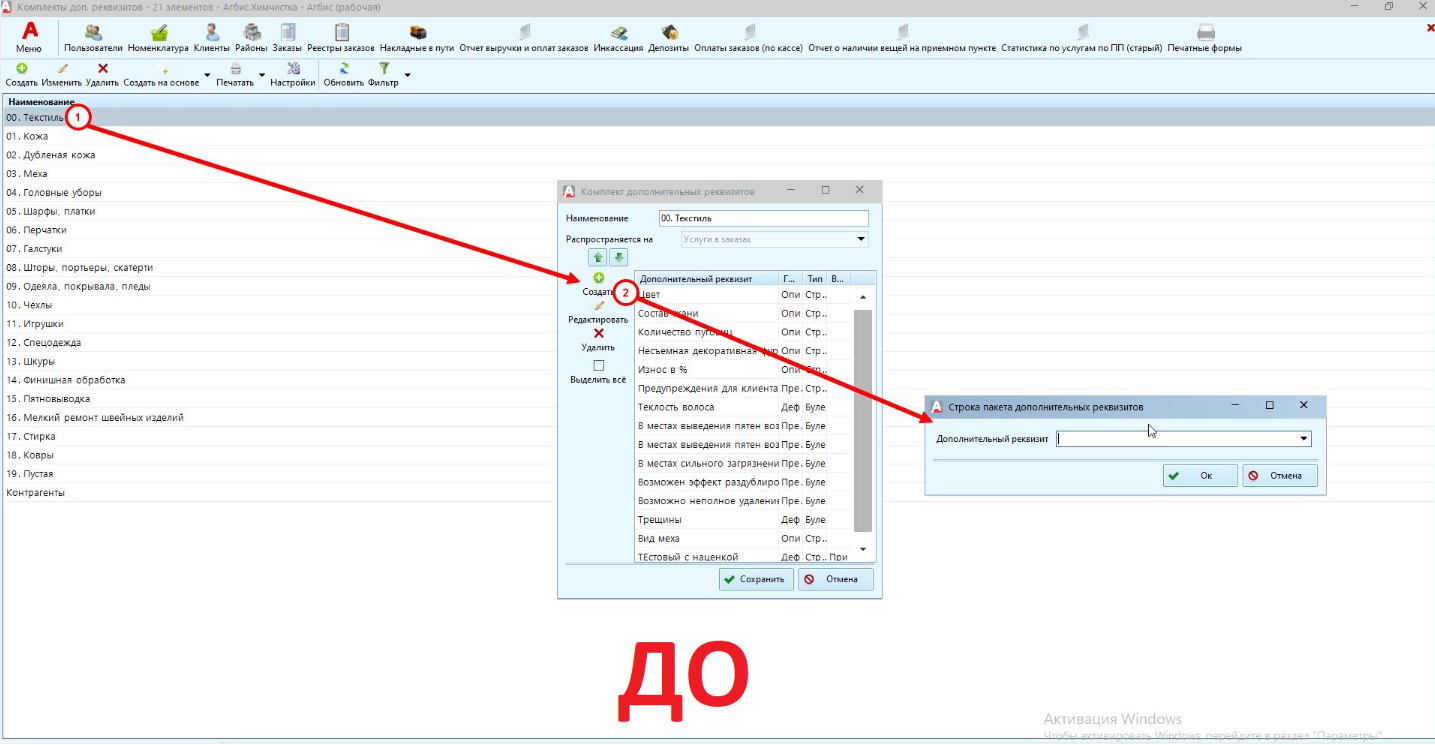The image size is (1435, 745).
Task: Open the Дополнительный реквизит combo box arrow
Action: (1304, 438)
